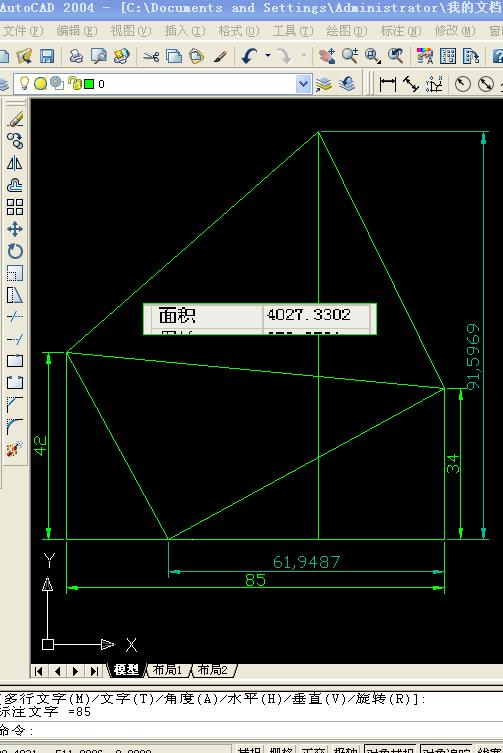This screenshot has width=503, height=753.
Task: Open the 编辑(E) menu
Action: 77,31
